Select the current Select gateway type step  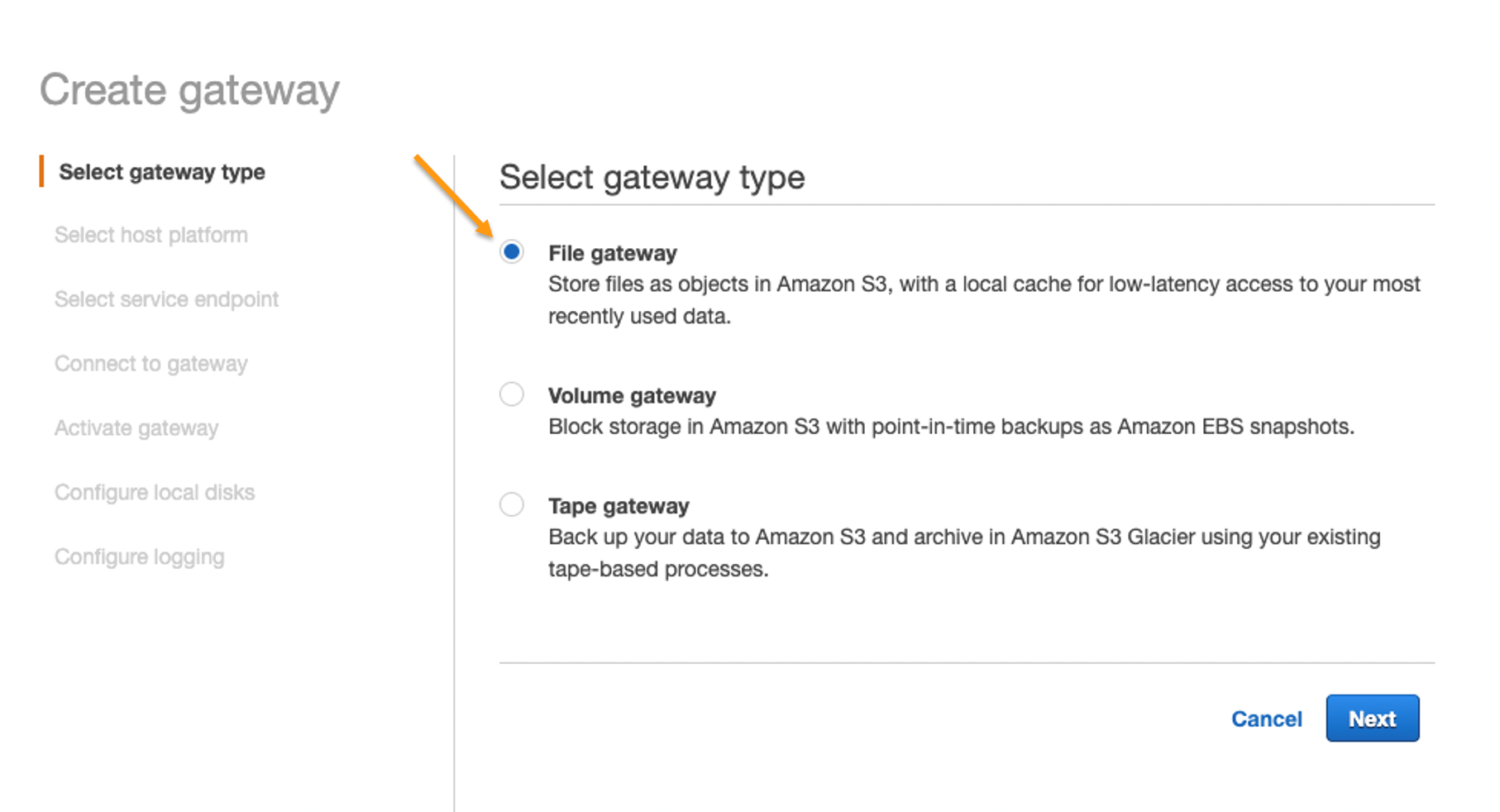click(x=162, y=171)
